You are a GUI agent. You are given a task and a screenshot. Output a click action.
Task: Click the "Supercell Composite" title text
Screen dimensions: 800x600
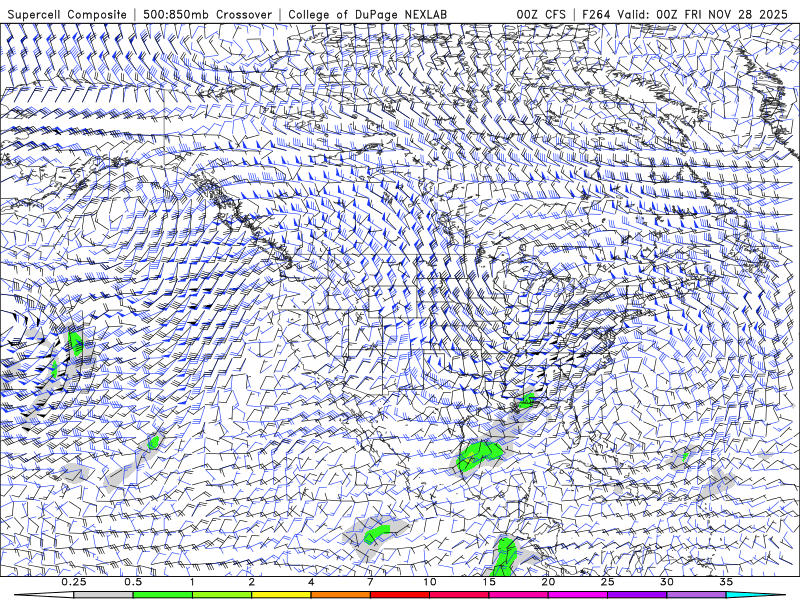click(67, 14)
